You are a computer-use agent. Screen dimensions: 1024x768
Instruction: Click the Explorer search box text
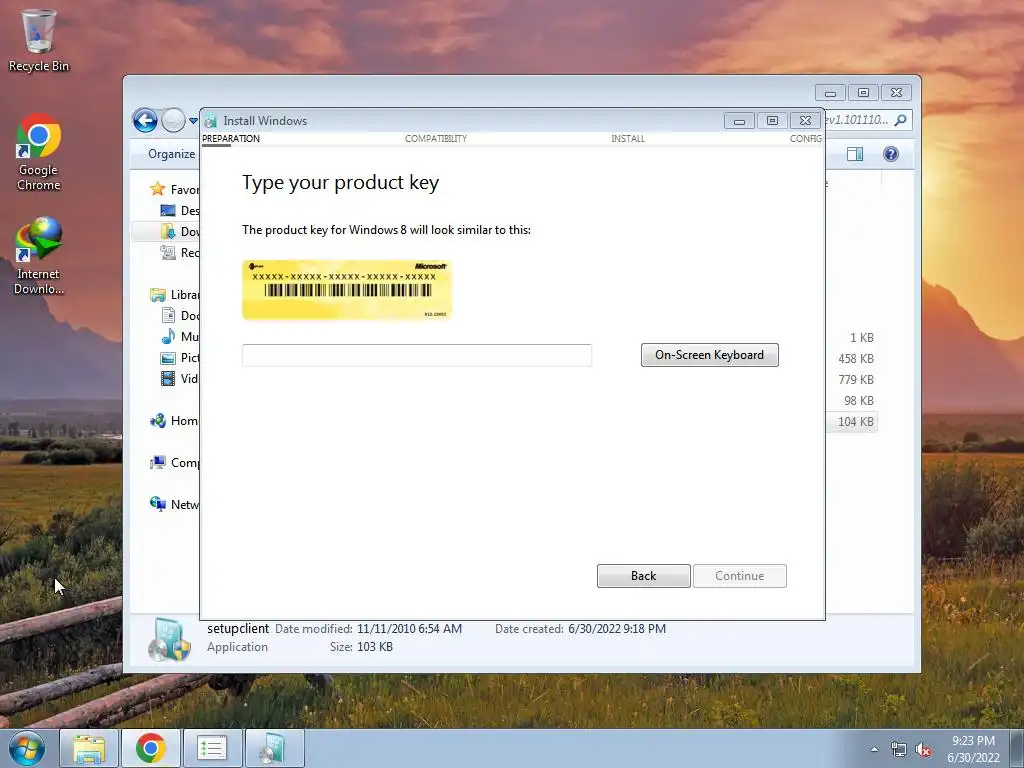[x=856, y=120]
